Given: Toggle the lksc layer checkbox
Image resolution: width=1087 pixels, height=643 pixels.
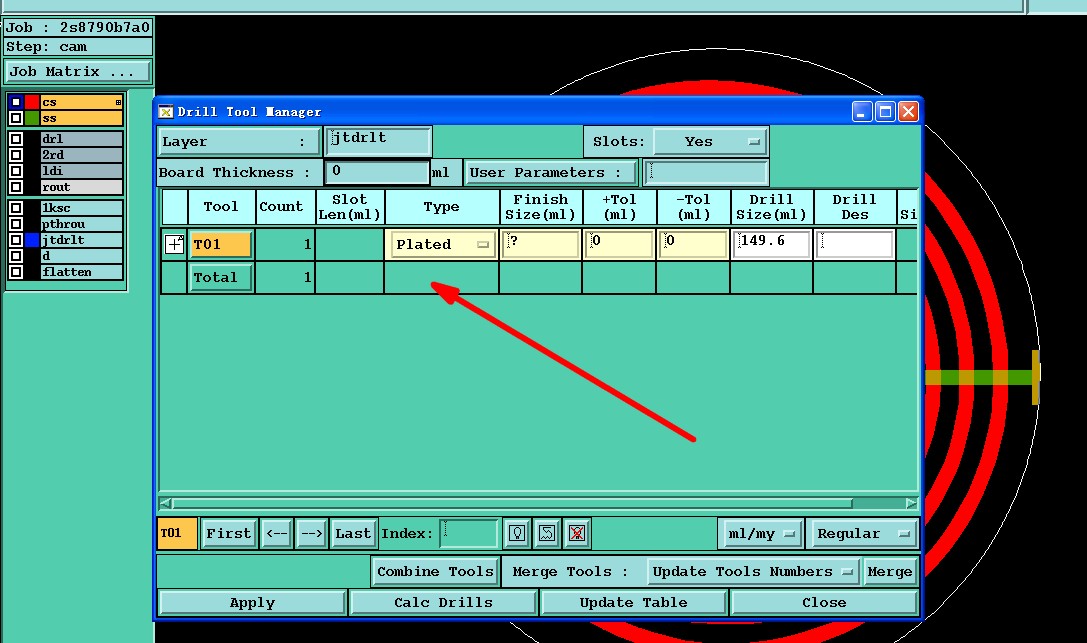Looking at the screenshot, I should pos(15,208).
